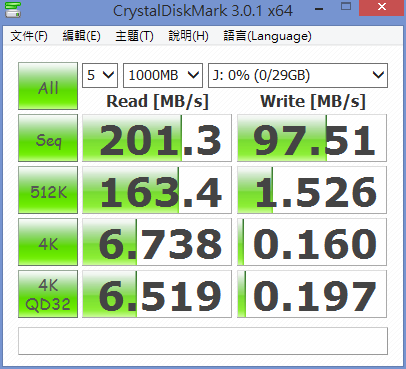Select the 4K read result 6.738
Viewport: 406px width, 369px height.
[157, 242]
